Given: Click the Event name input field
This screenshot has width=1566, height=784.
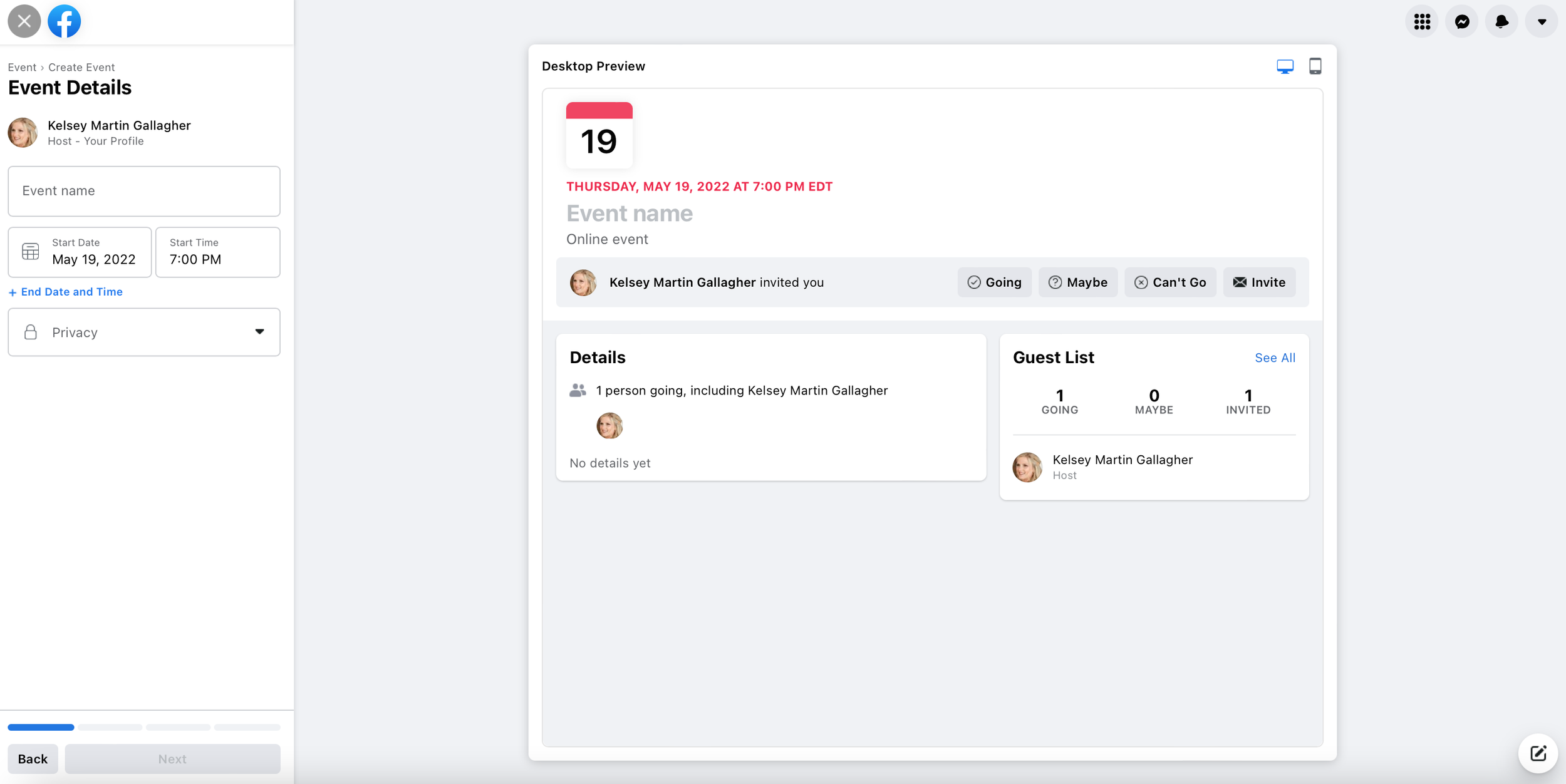Looking at the screenshot, I should (143, 191).
